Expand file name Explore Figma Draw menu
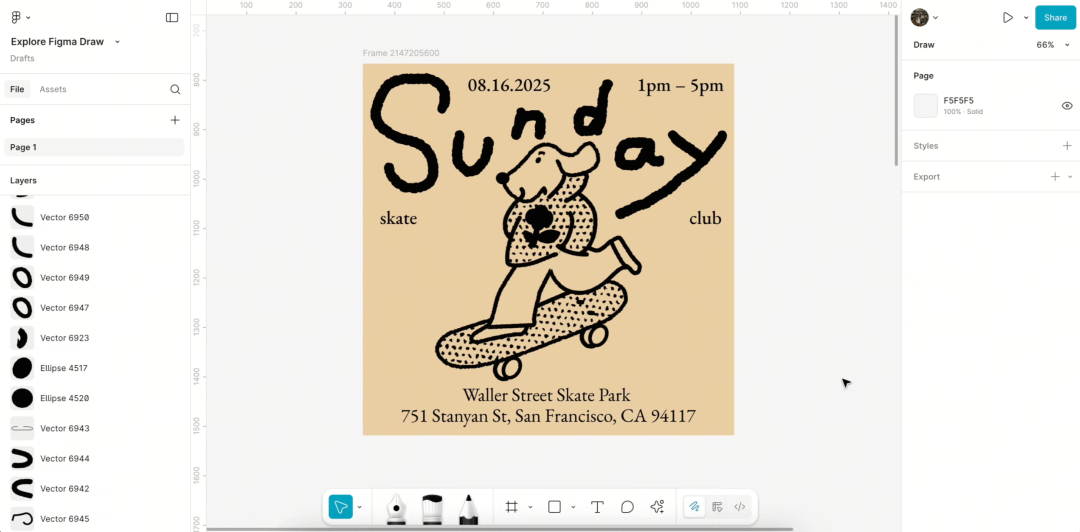The height and width of the screenshot is (532, 1080). (x=117, y=42)
